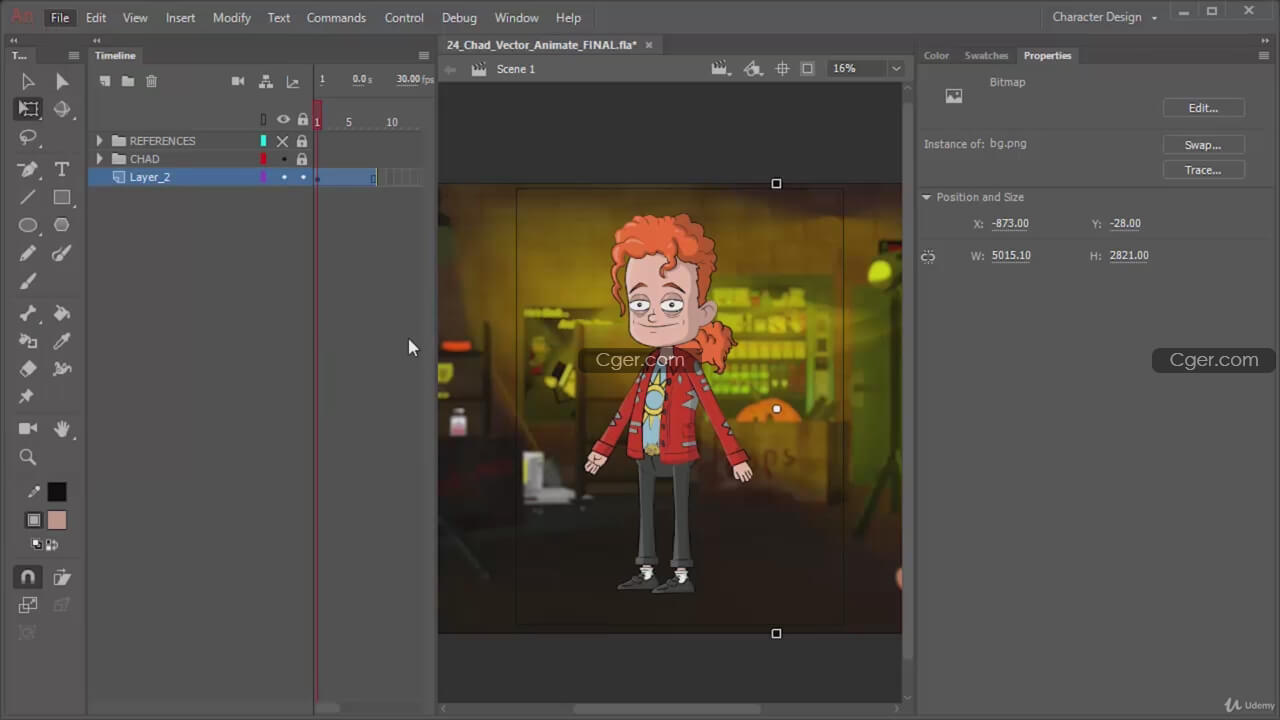
Task: Select the Line tool
Action: coord(28,198)
